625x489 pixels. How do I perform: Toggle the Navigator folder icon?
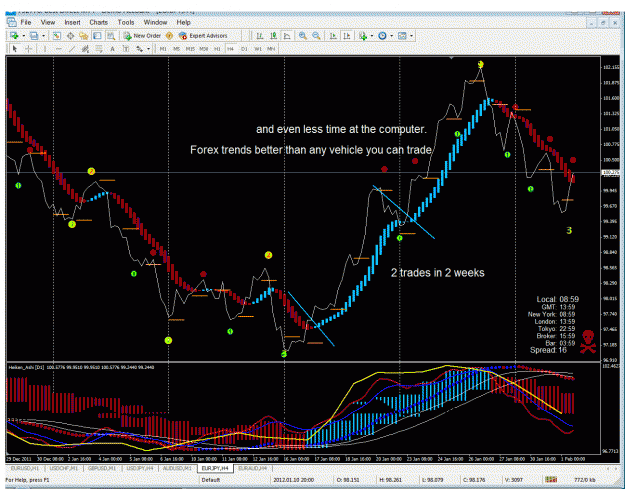pos(83,36)
